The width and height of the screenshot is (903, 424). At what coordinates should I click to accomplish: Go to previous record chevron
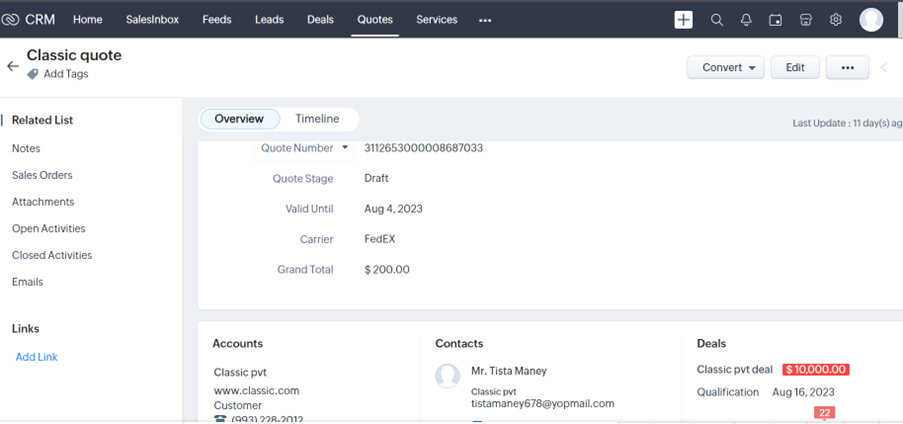click(x=884, y=67)
